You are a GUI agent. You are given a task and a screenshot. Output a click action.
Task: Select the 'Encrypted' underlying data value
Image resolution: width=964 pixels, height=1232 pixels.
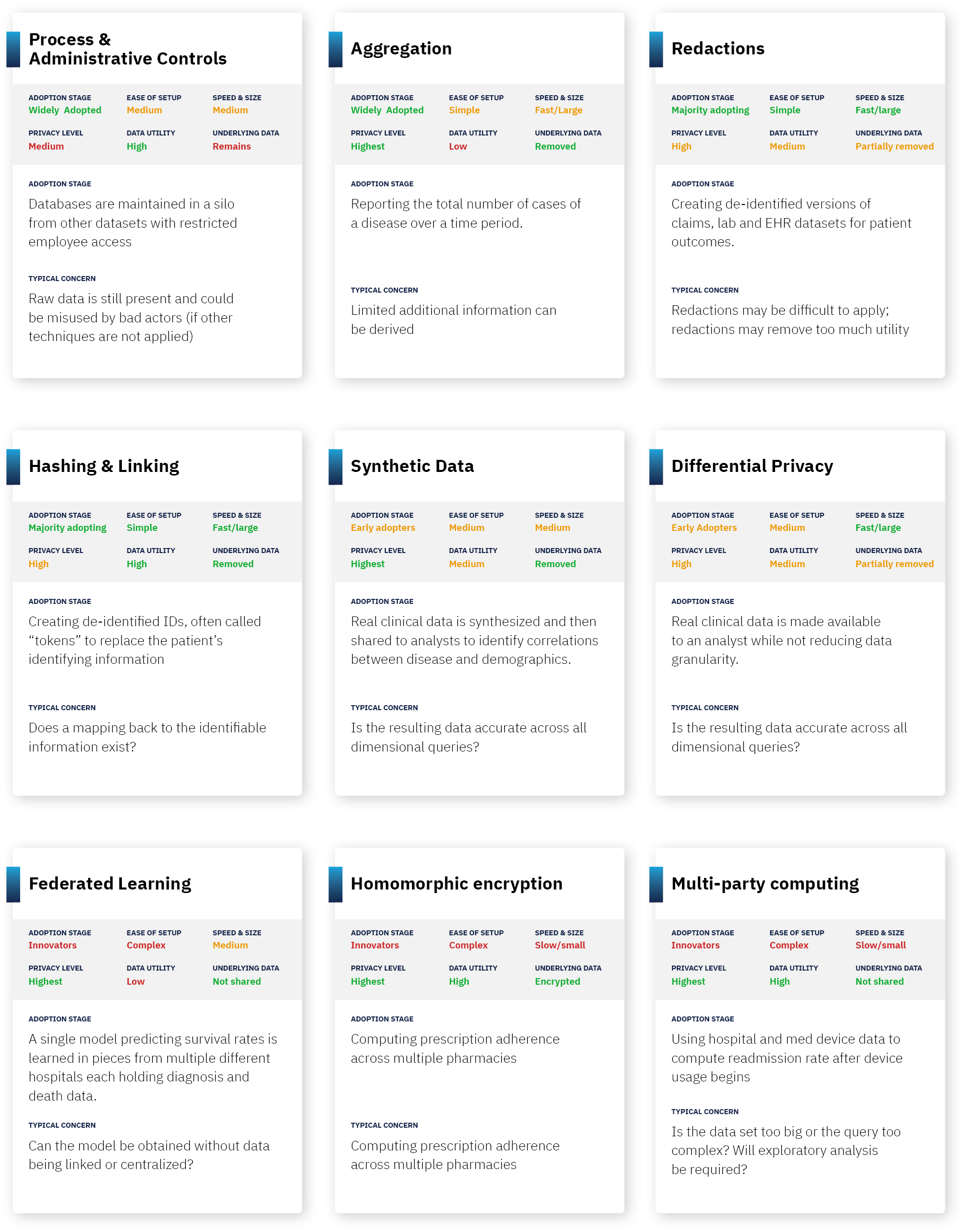coord(557,982)
